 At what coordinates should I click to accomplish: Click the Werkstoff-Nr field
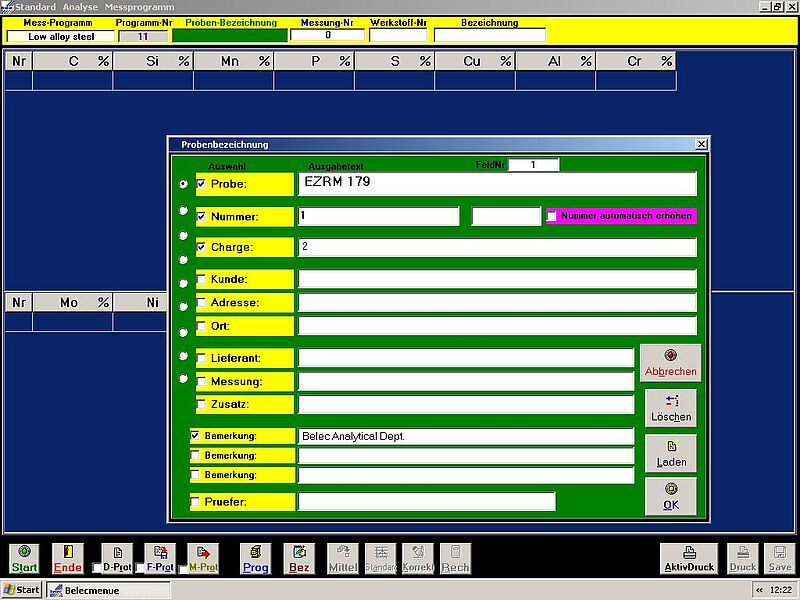[x=398, y=36]
